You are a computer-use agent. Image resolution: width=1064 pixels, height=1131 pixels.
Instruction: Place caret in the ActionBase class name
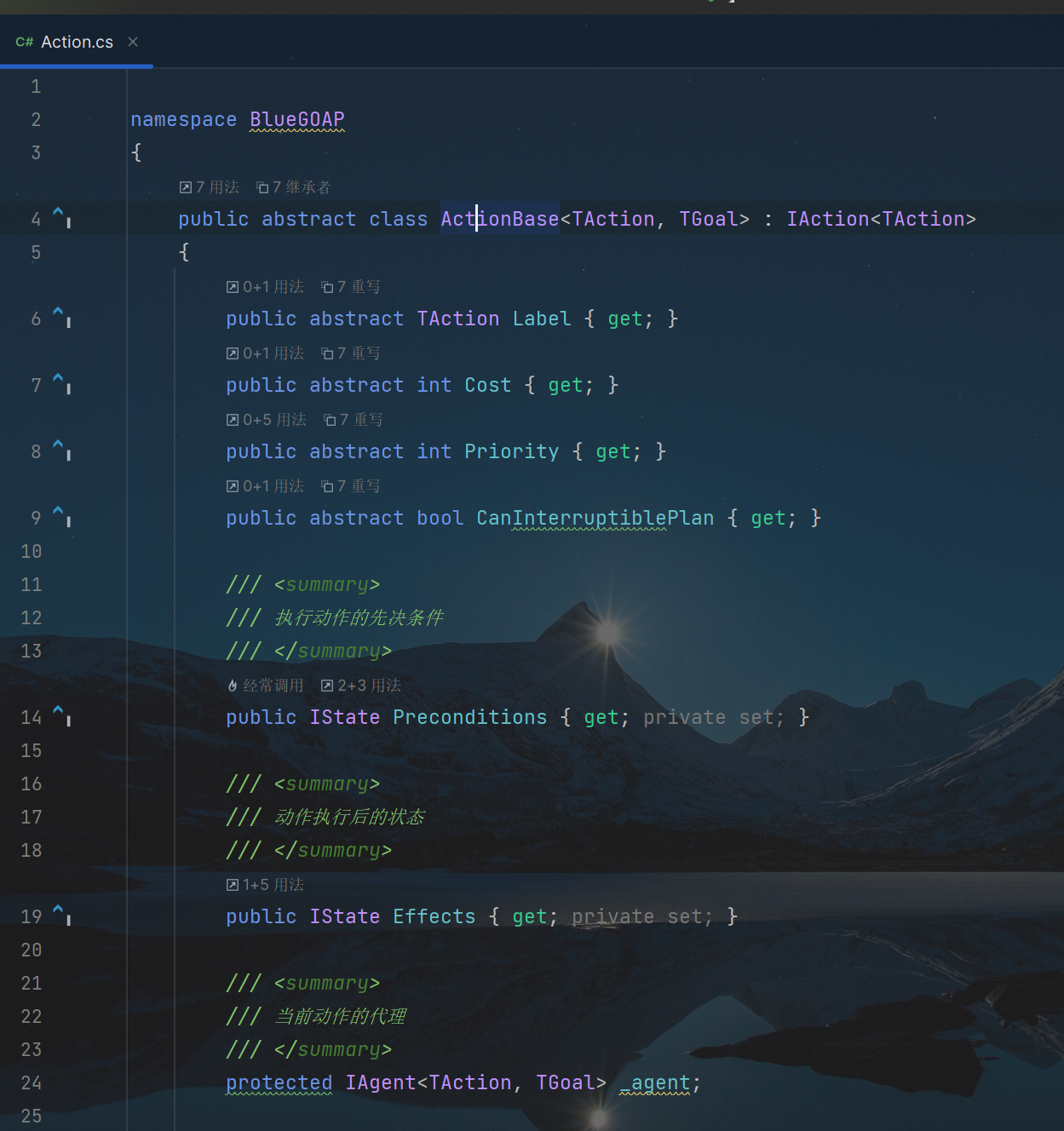pyautogui.click(x=500, y=219)
